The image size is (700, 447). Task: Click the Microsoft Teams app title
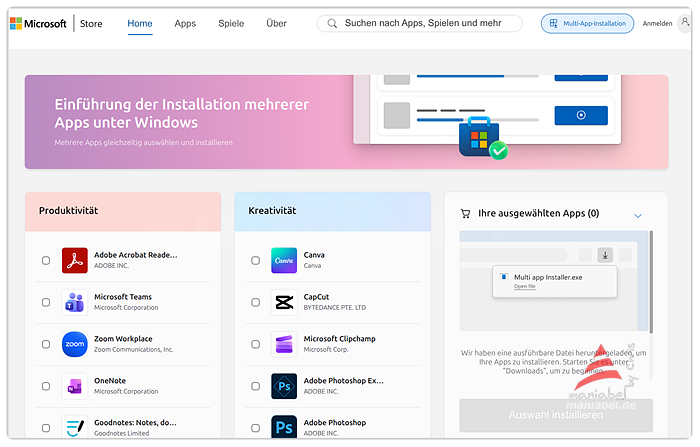[123, 297]
